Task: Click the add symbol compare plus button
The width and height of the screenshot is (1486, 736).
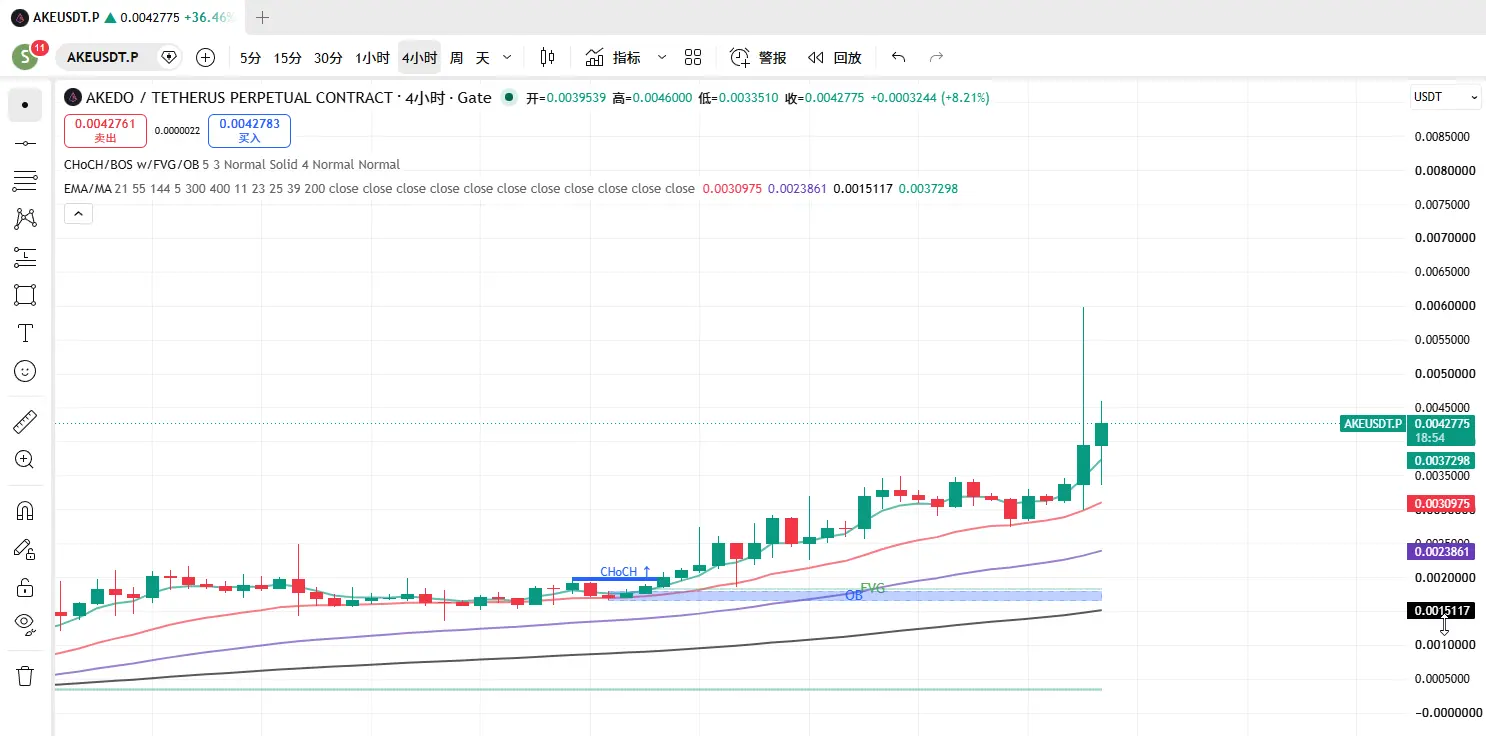Action: coord(205,57)
